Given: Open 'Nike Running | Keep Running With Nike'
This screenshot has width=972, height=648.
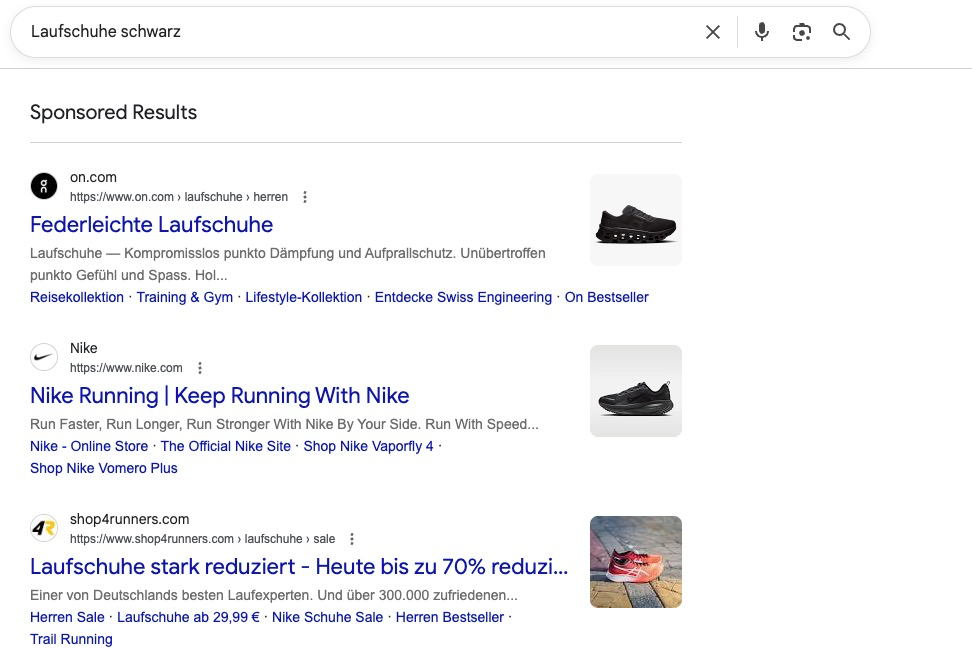Looking at the screenshot, I should tap(219, 396).
